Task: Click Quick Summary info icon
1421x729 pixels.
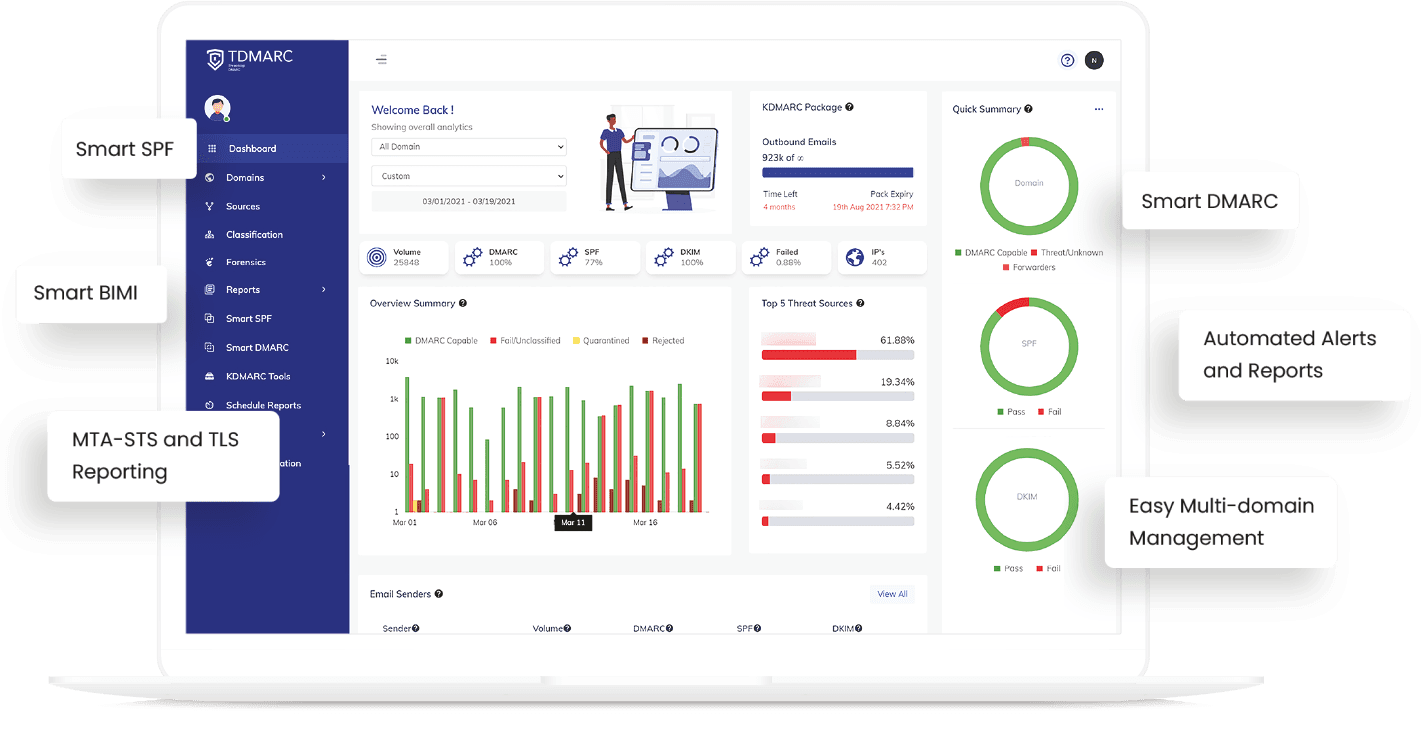Action: pyautogui.click(x=1028, y=109)
